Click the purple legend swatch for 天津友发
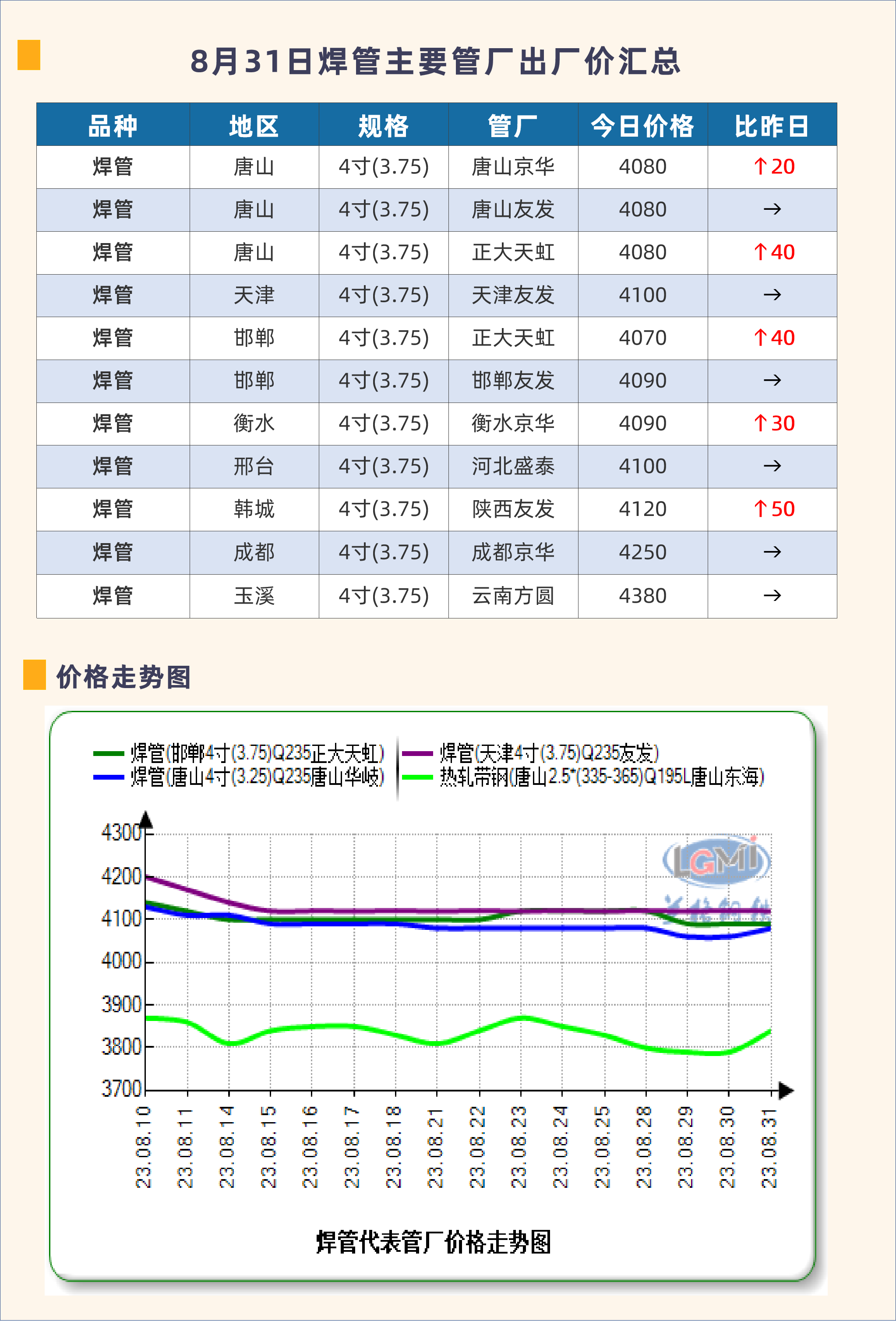Viewport: 896px width, 1321px height. [418, 754]
